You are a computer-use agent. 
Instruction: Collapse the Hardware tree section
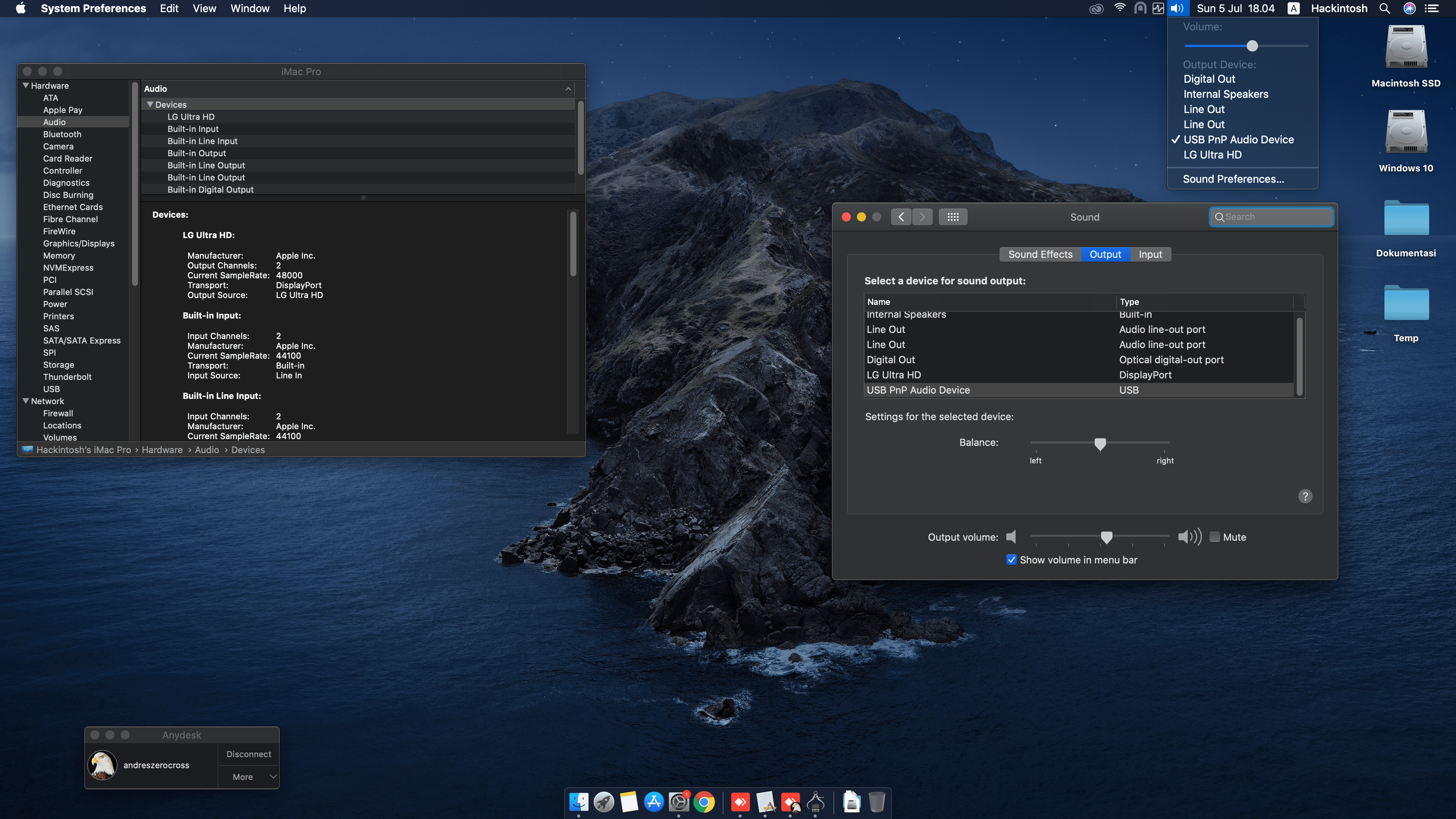25,85
